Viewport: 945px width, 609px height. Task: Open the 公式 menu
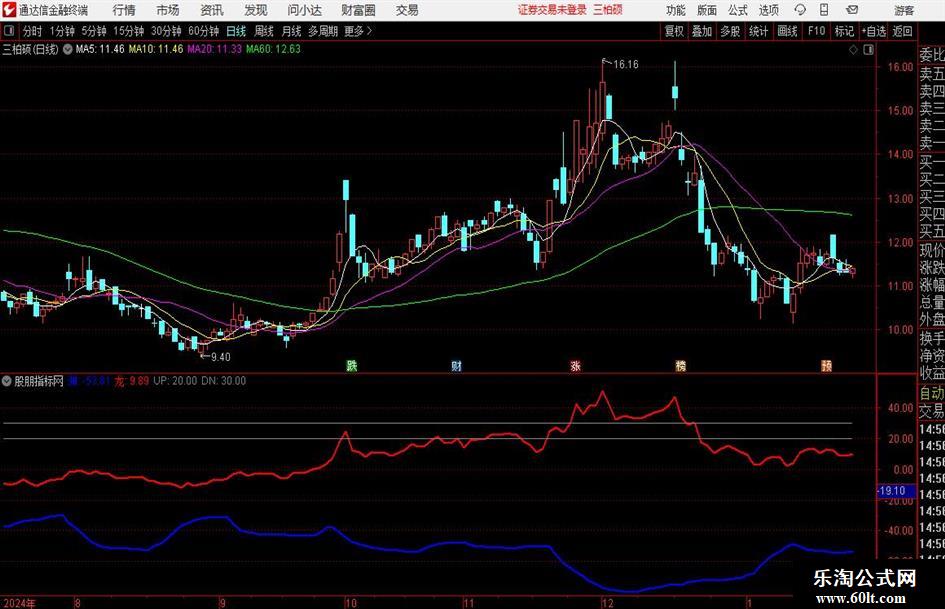pyautogui.click(x=738, y=10)
